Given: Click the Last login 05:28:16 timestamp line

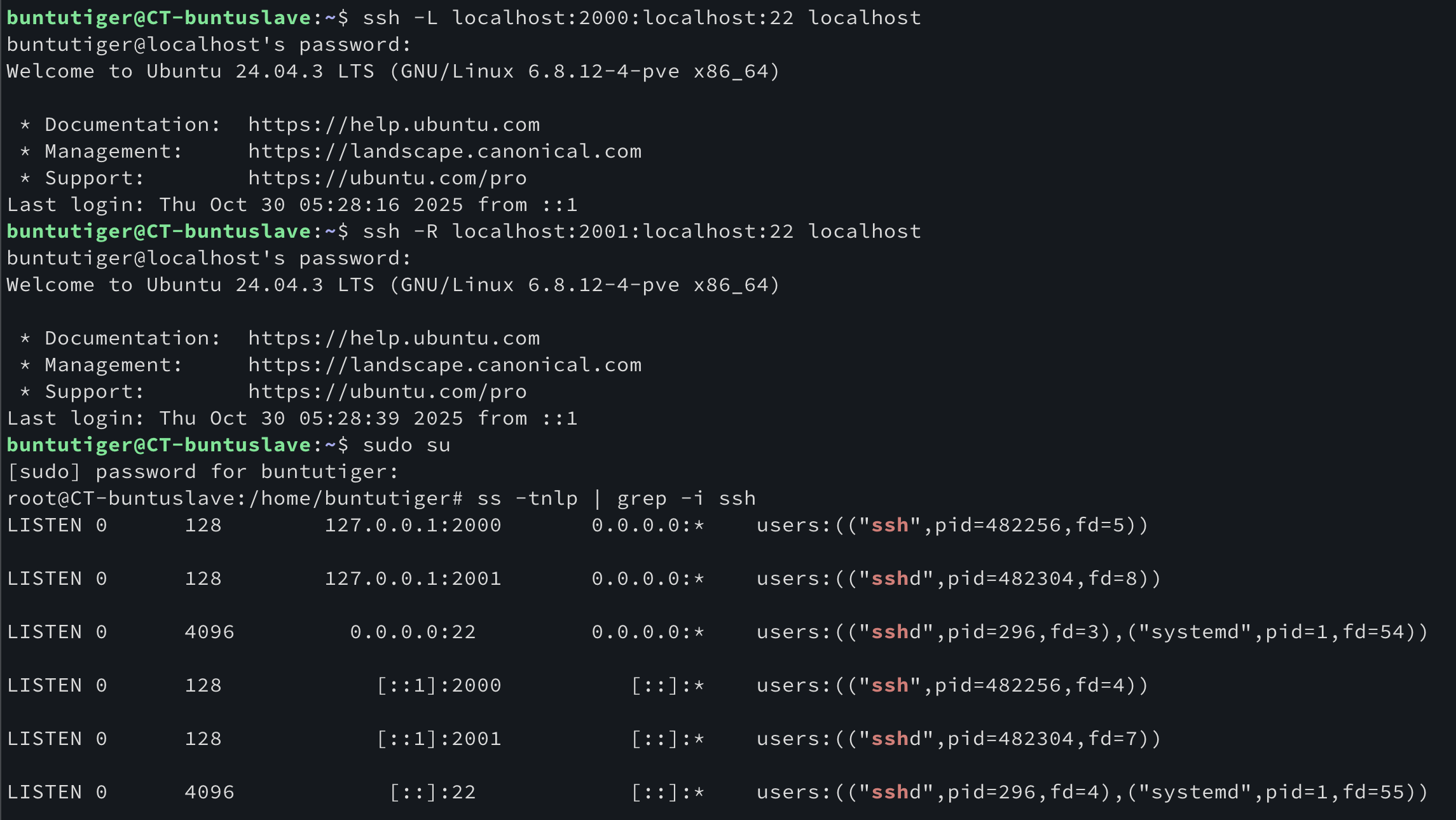Looking at the screenshot, I should pos(292,205).
